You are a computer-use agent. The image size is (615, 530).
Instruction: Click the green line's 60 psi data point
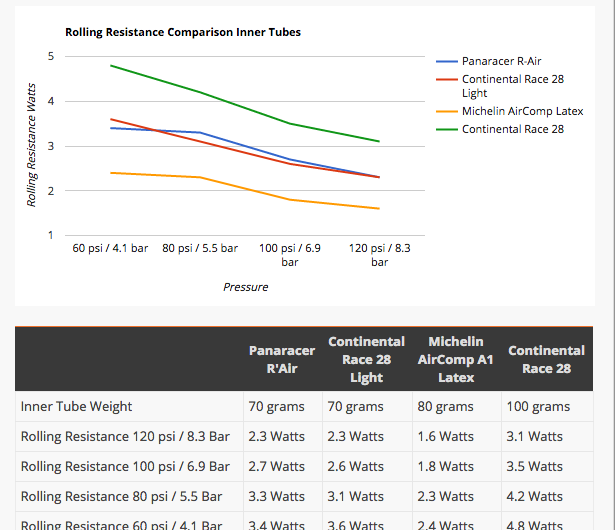111,66
